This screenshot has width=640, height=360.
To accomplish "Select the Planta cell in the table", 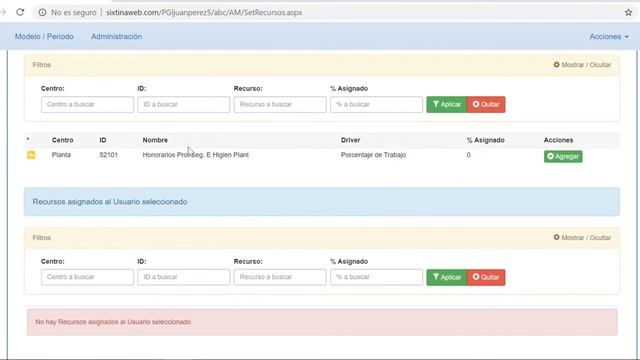I will [x=61, y=155].
